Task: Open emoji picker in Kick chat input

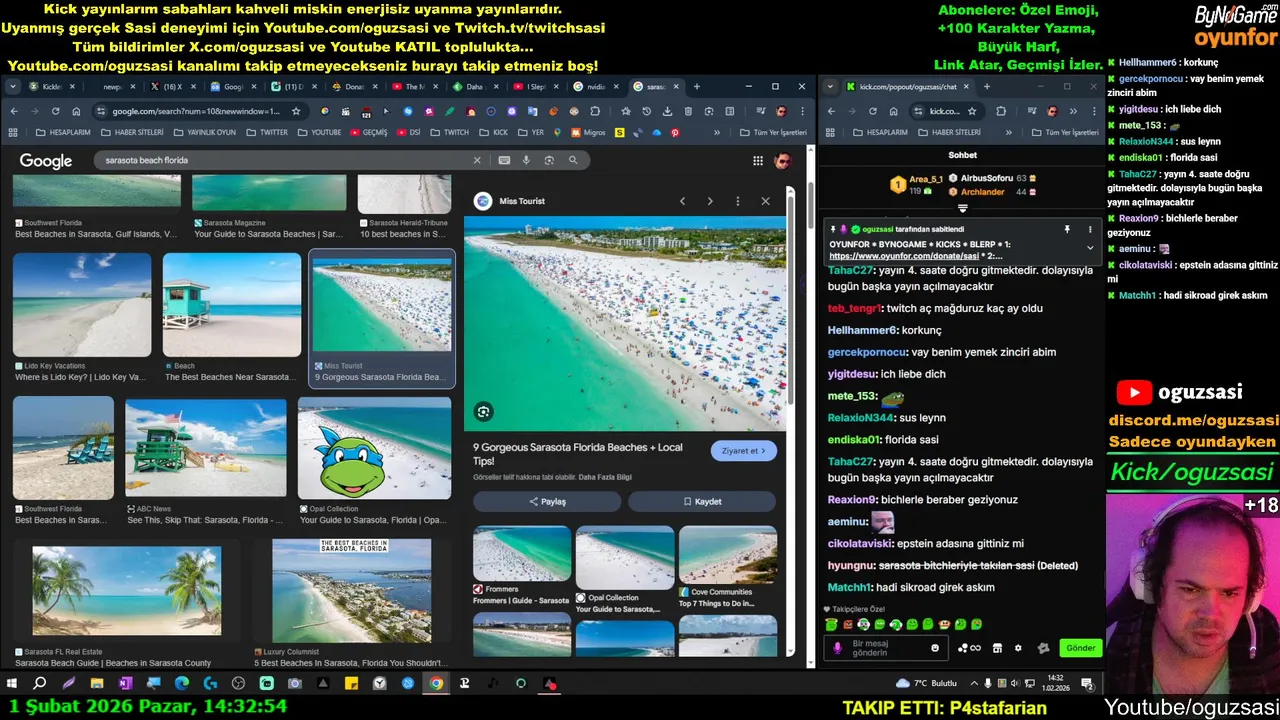Action: pyautogui.click(x=935, y=648)
